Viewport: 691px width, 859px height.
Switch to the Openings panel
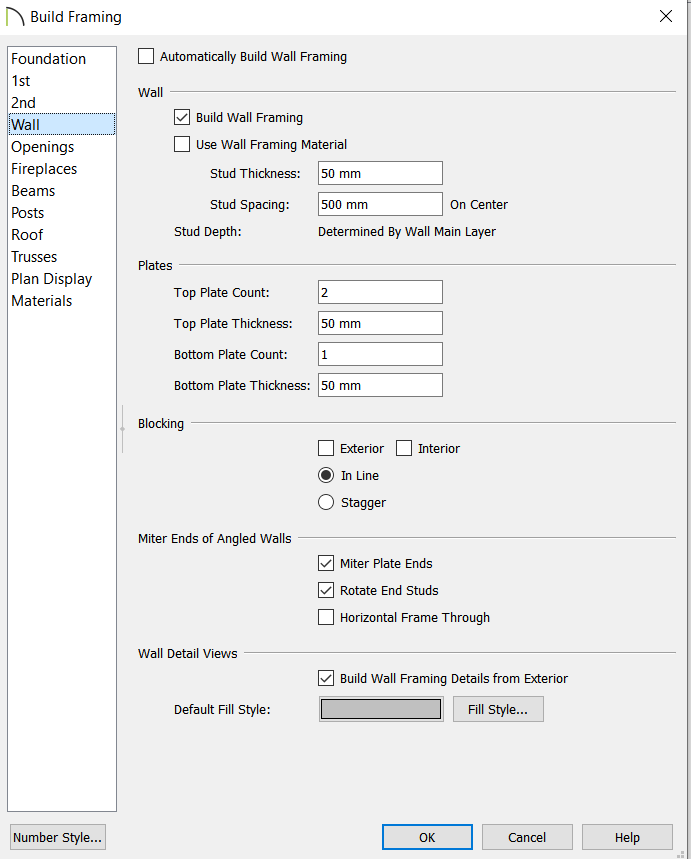click(x=61, y=146)
